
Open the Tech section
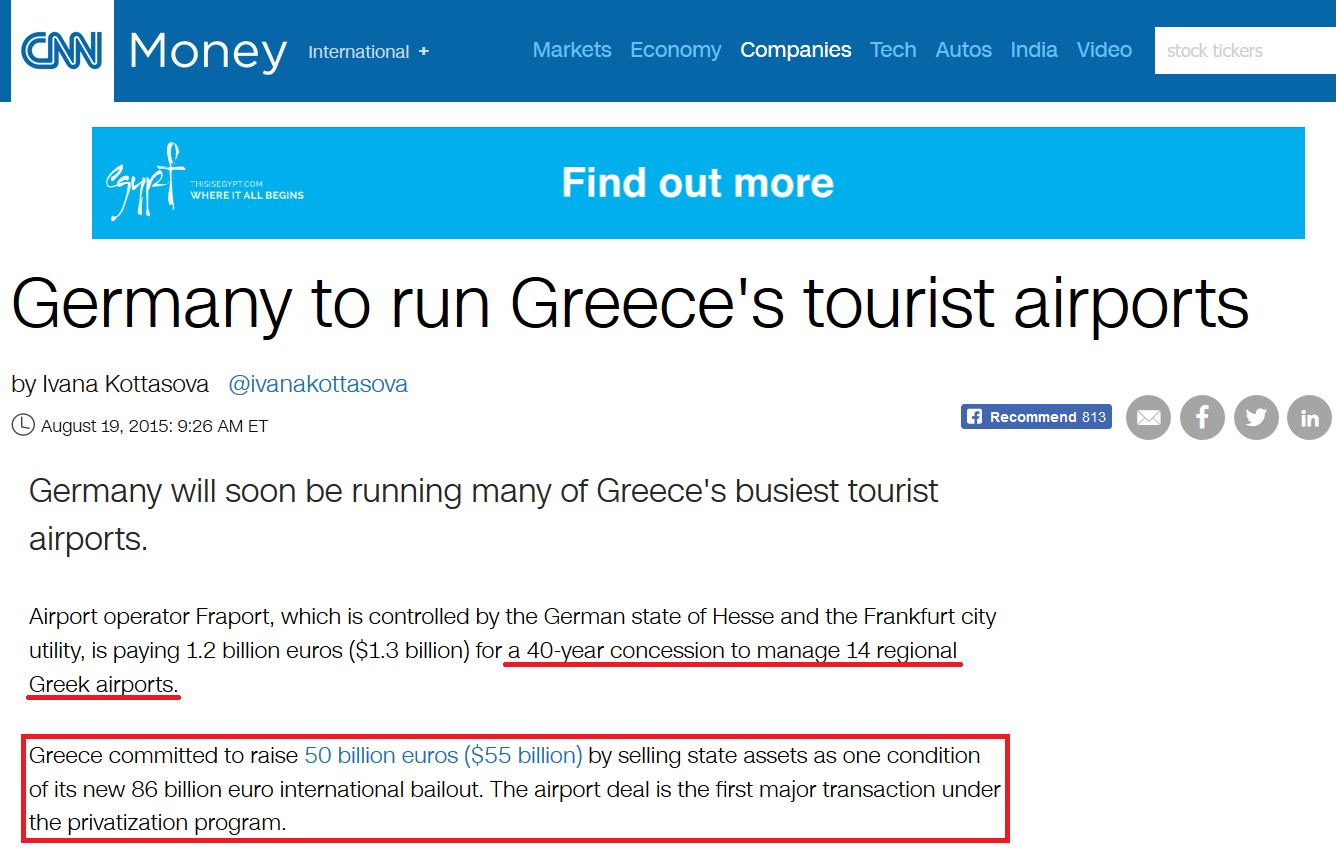(893, 50)
